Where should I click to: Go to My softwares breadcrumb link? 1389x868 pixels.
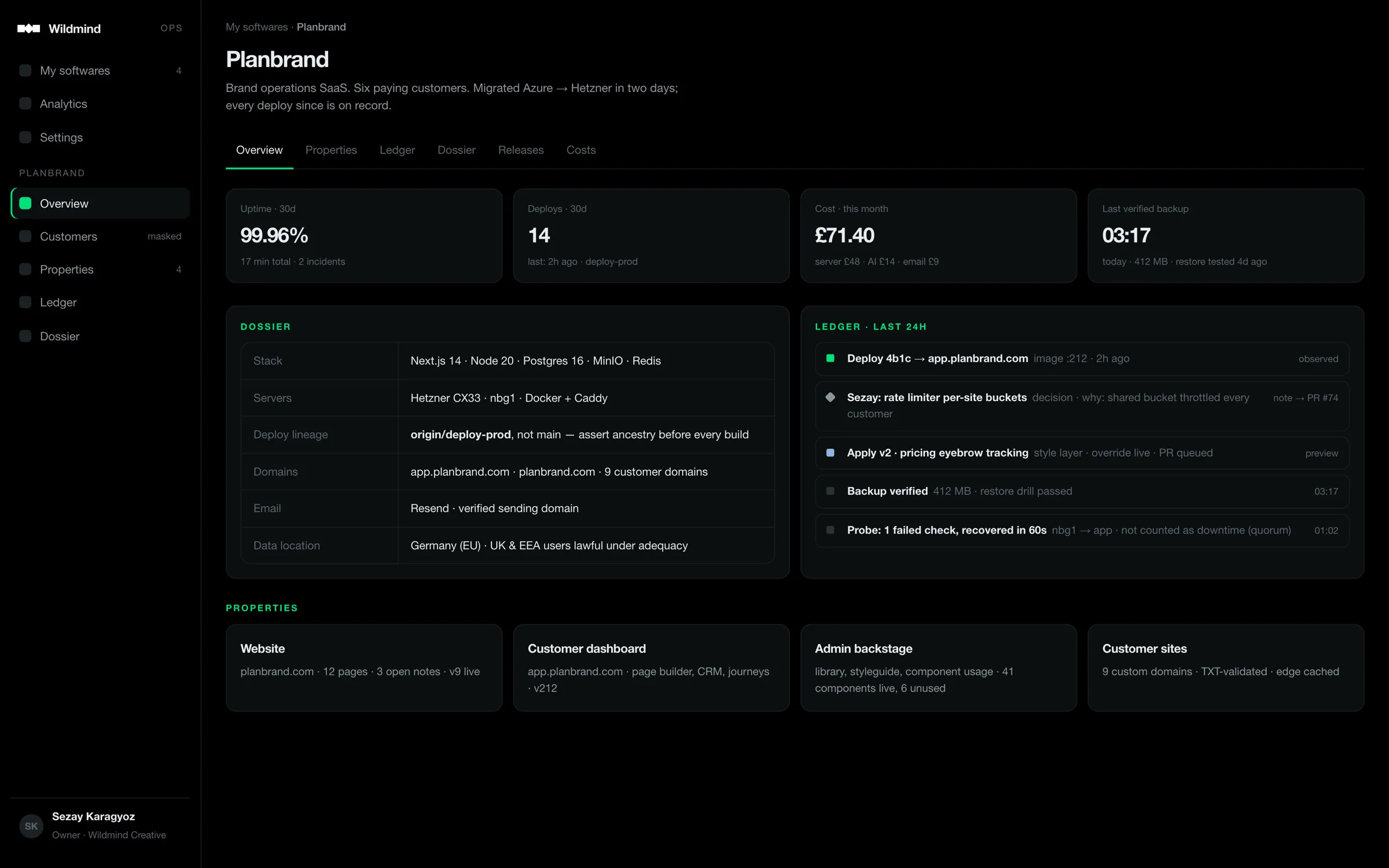click(256, 27)
